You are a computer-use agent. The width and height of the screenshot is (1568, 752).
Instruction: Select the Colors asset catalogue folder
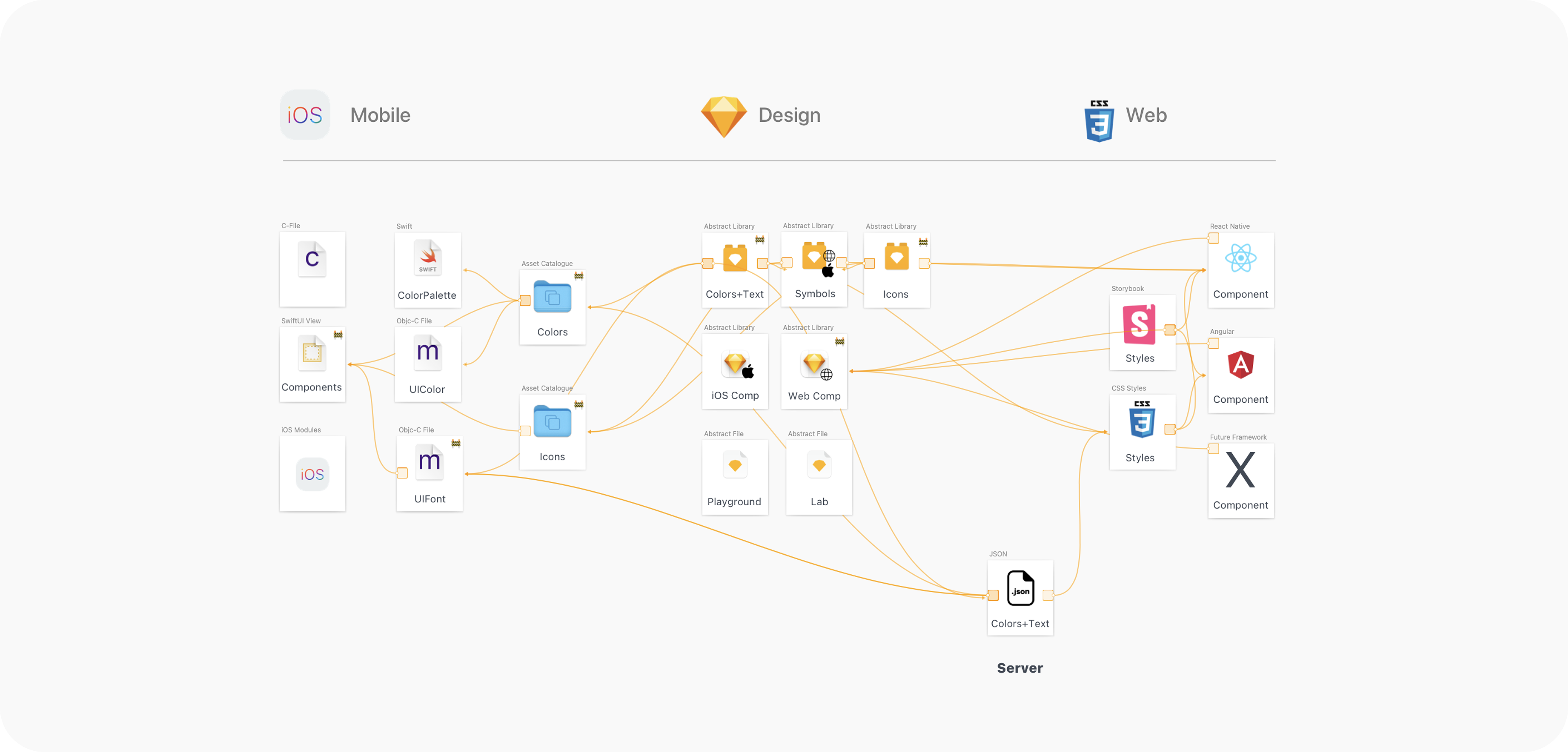(552, 297)
